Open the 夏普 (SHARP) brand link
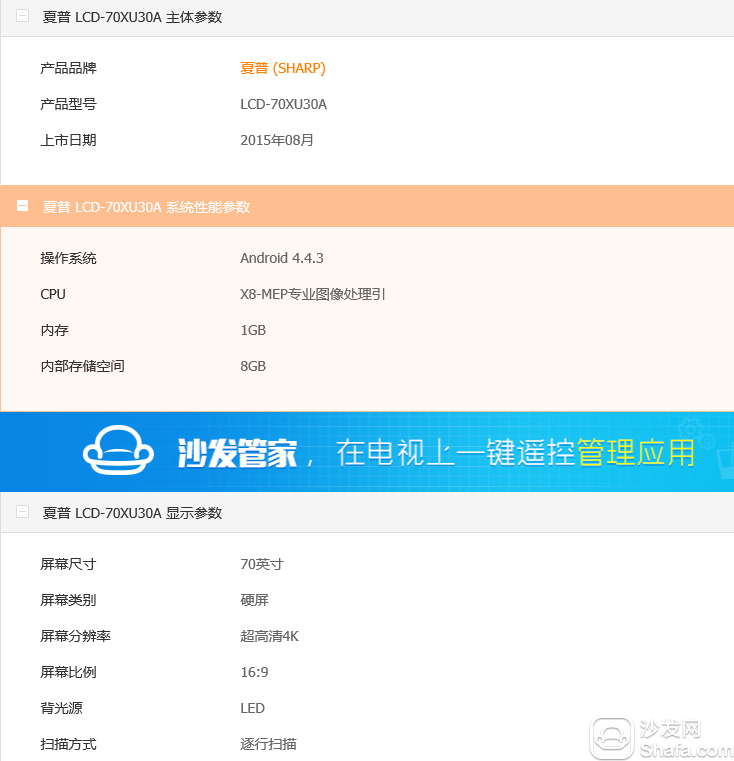This screenshot has height=761, width=734. [283, 68]
